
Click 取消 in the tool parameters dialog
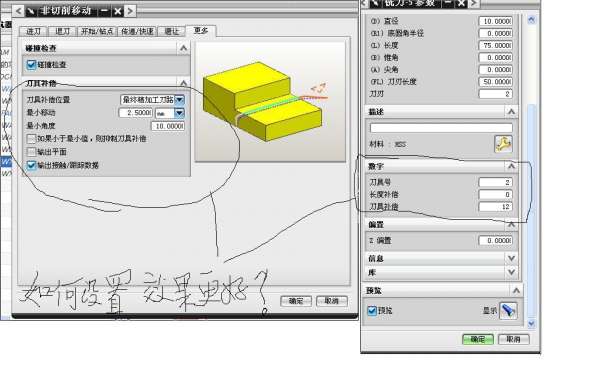[x=514, y=339]
